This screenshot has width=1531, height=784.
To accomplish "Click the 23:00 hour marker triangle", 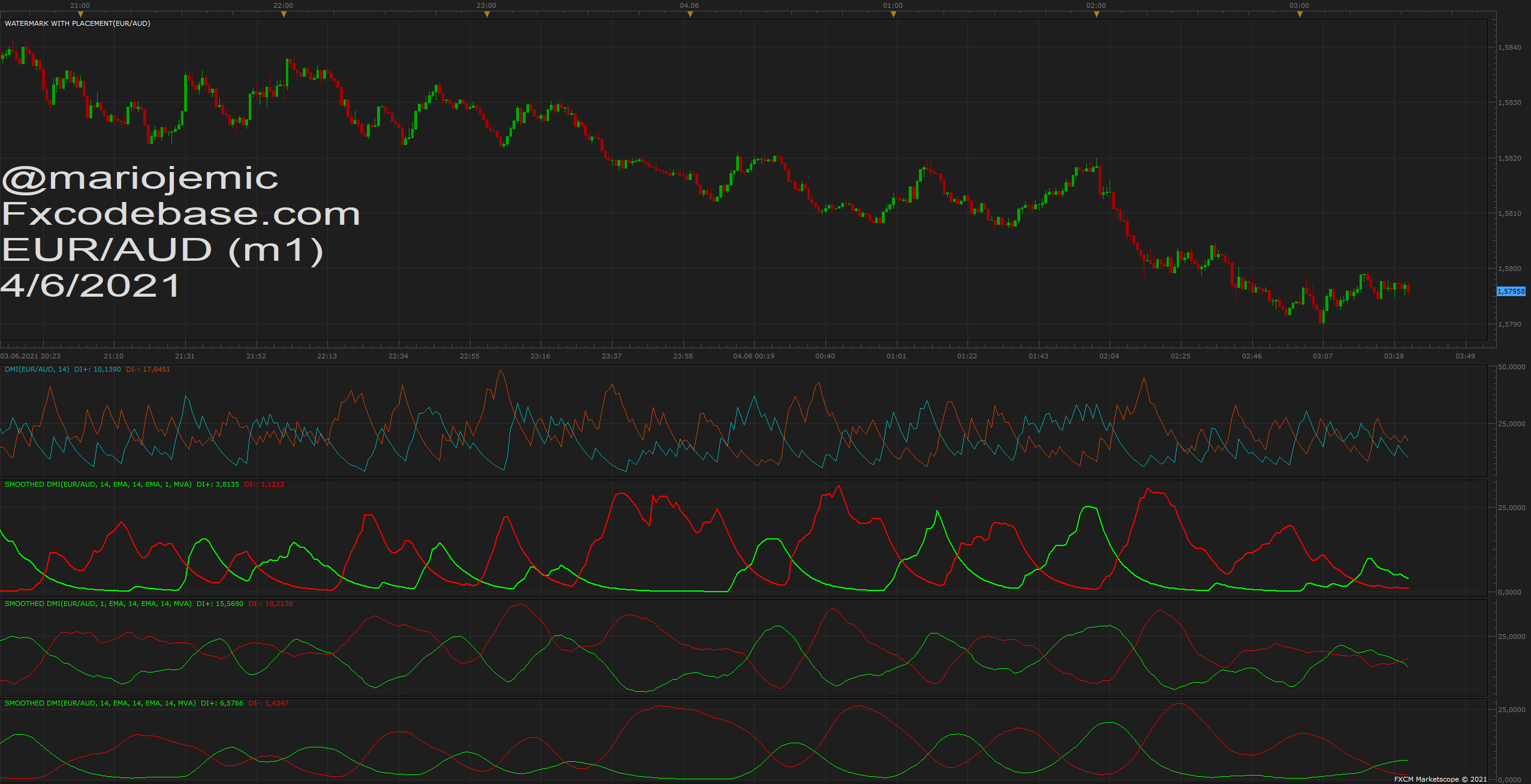I will tap(487, 15).
